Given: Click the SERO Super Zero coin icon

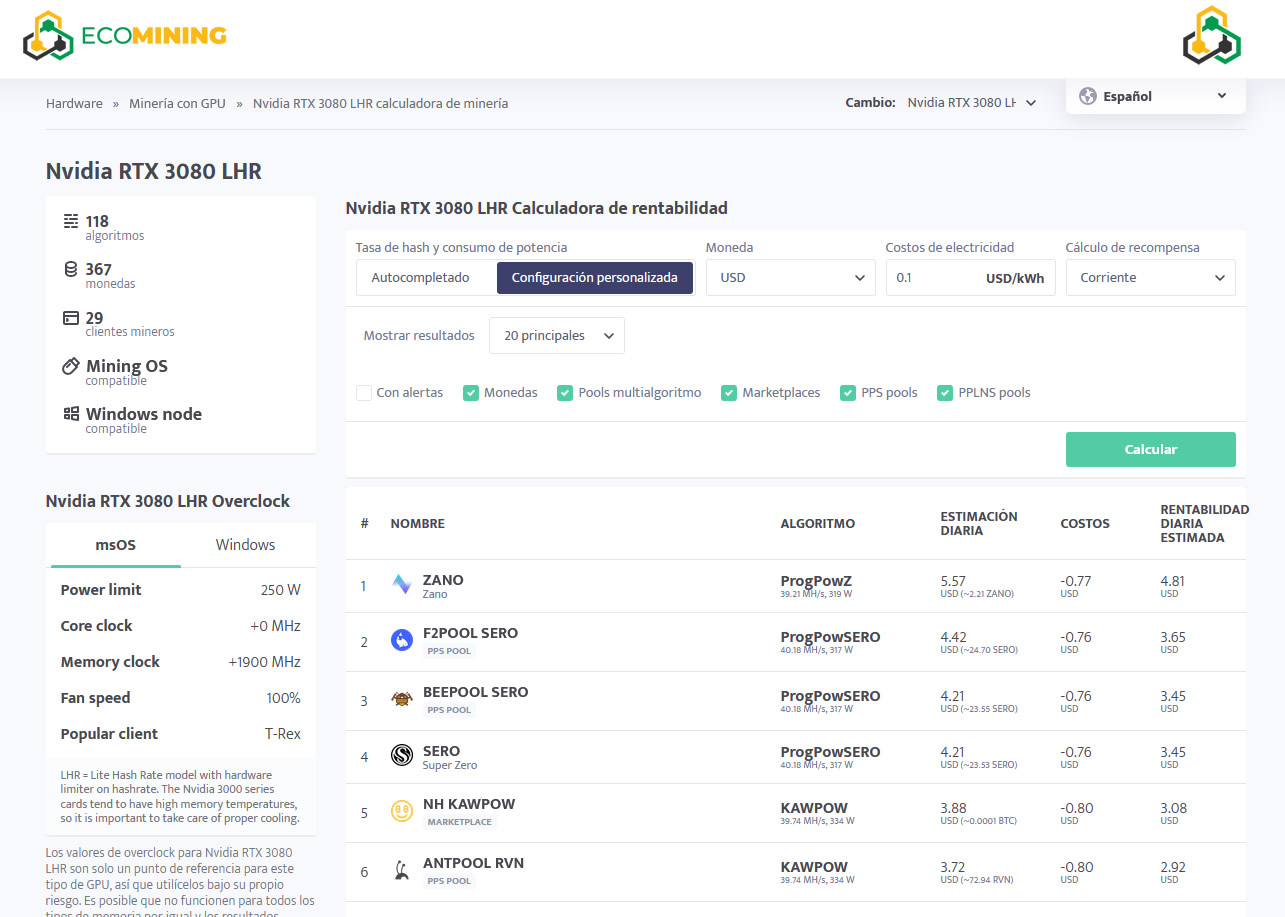Looking at the screenshot, I should [402, 756].
